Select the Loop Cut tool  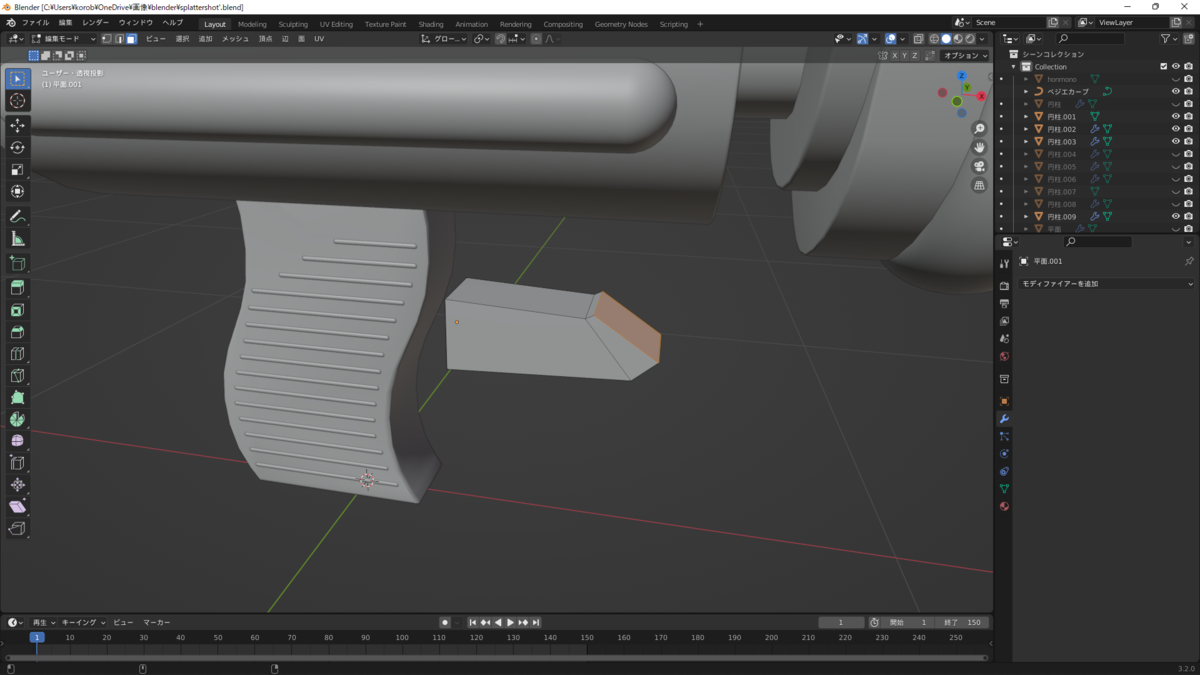17,354
